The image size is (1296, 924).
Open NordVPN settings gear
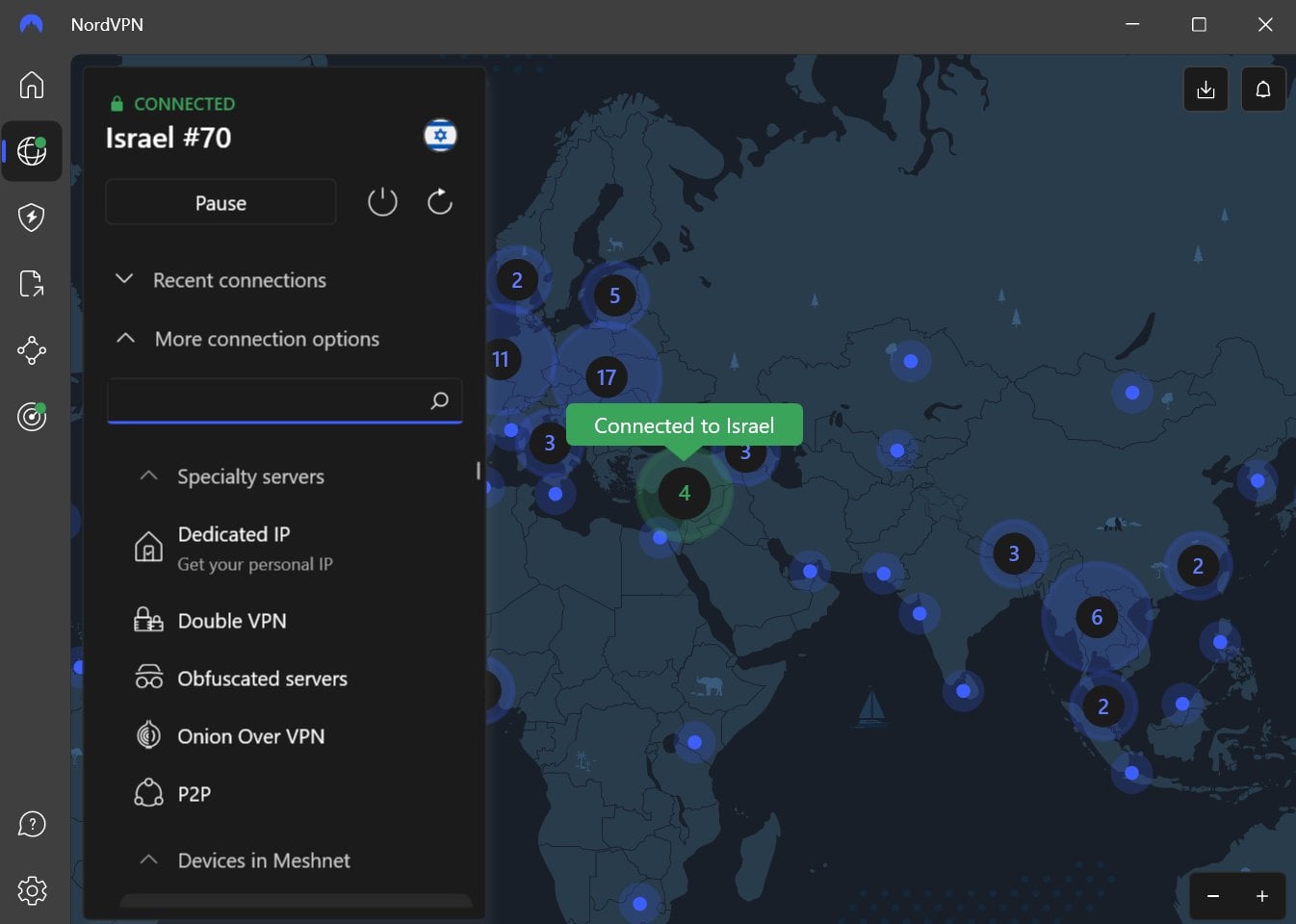tap(32, 890)
